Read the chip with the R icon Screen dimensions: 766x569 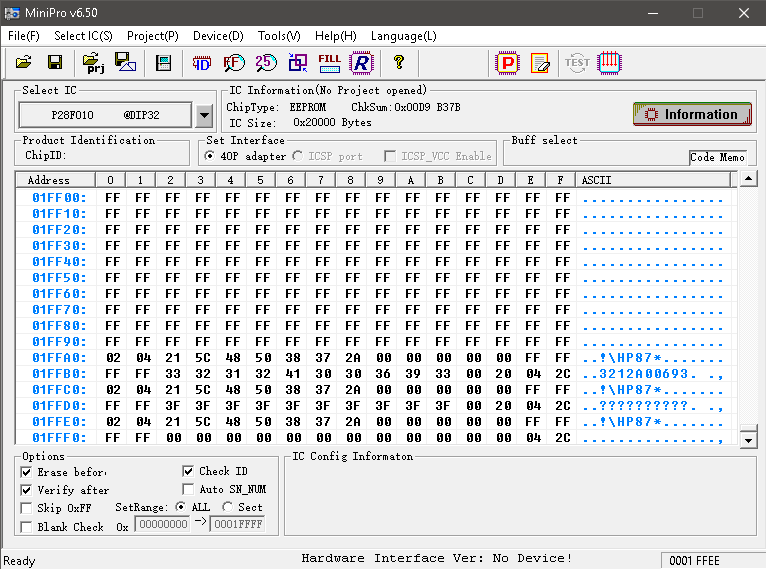(x=362, y=63)
